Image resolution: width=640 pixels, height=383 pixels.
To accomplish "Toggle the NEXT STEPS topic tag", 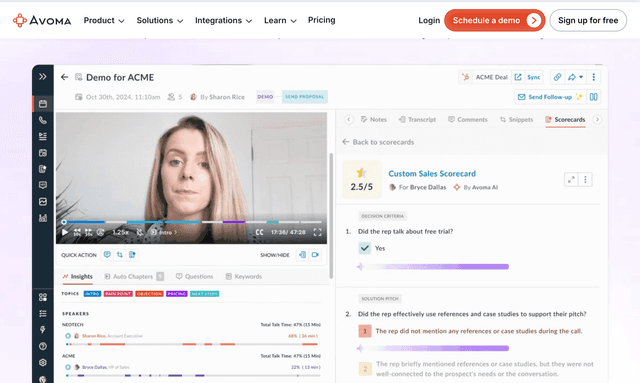I will coord(204,294).
